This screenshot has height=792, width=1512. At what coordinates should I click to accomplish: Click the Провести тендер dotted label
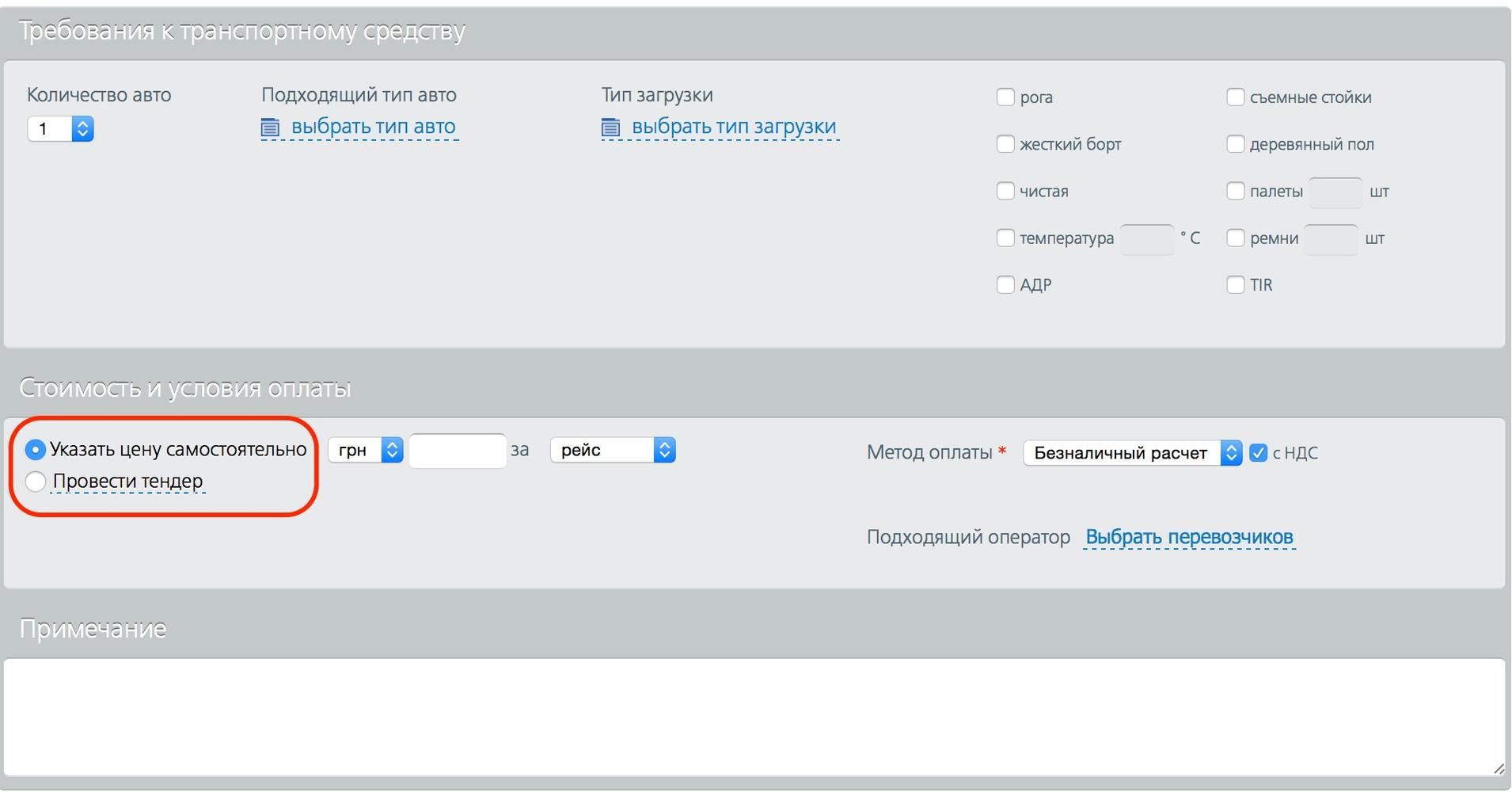tap(128, 482)
